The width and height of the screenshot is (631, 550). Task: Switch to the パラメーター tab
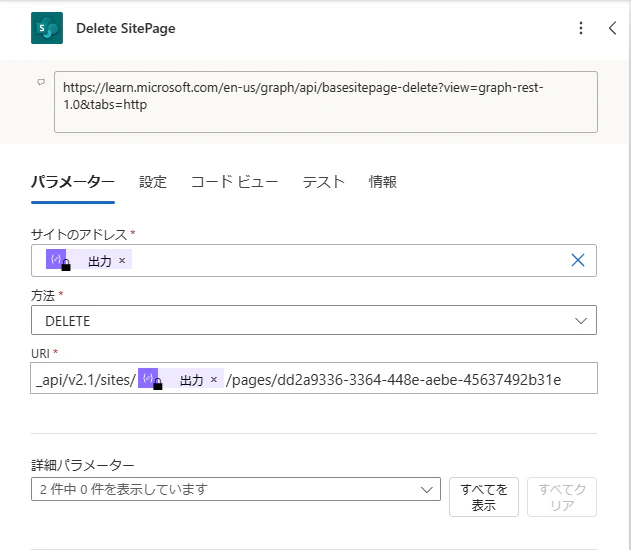pyautogui.click(x=73, y=182)
